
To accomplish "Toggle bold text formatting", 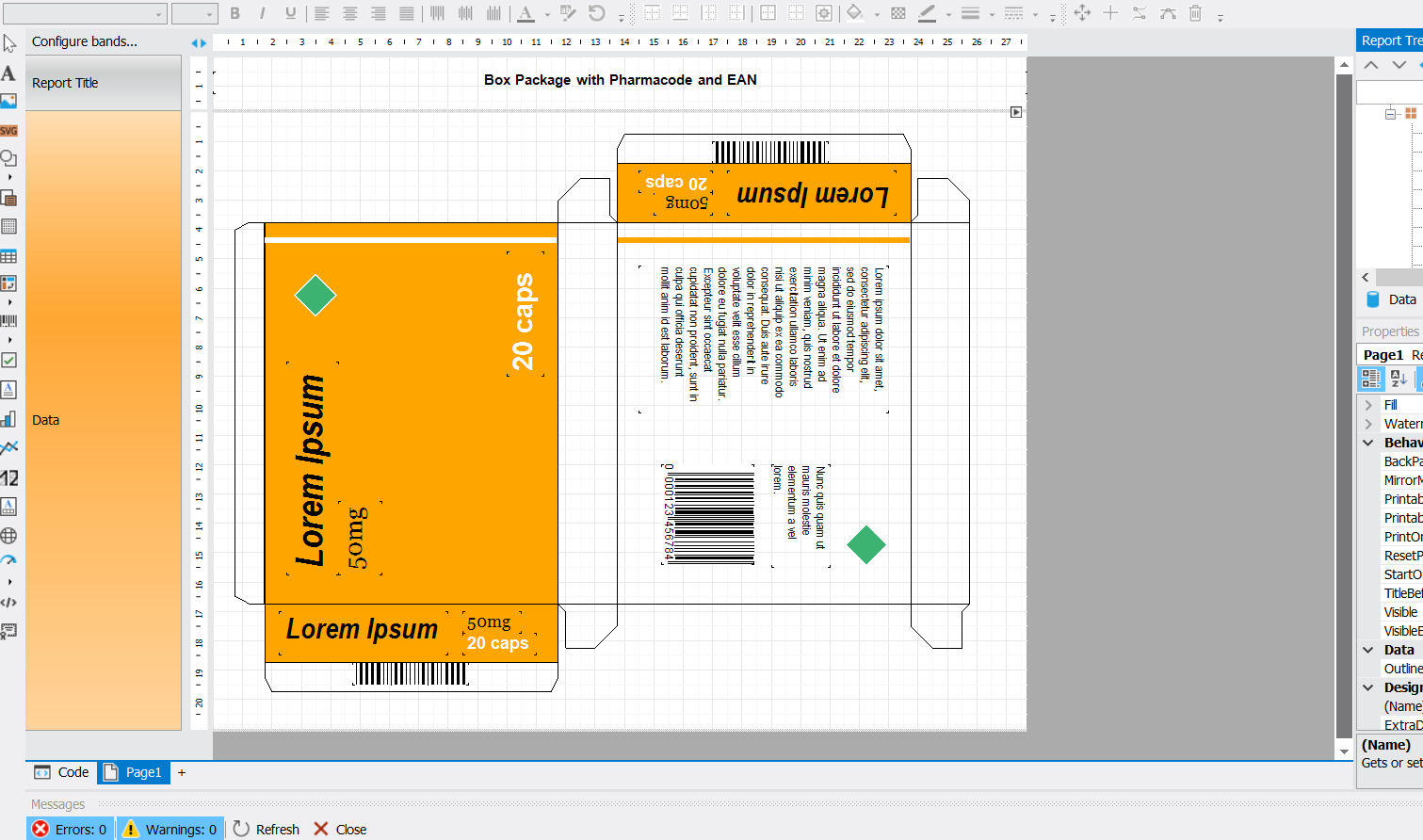I will (235, 13).
